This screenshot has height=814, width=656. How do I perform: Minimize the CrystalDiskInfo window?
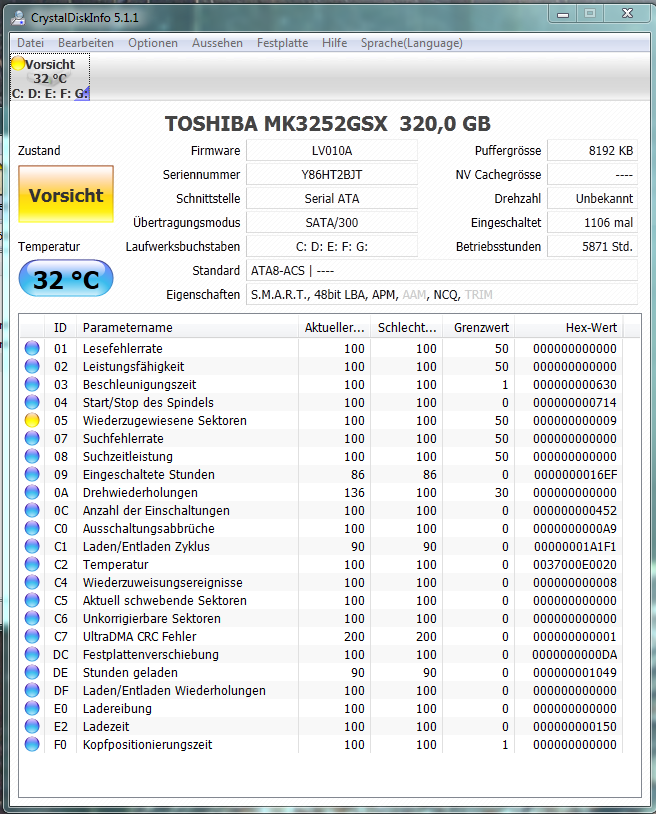563,14
